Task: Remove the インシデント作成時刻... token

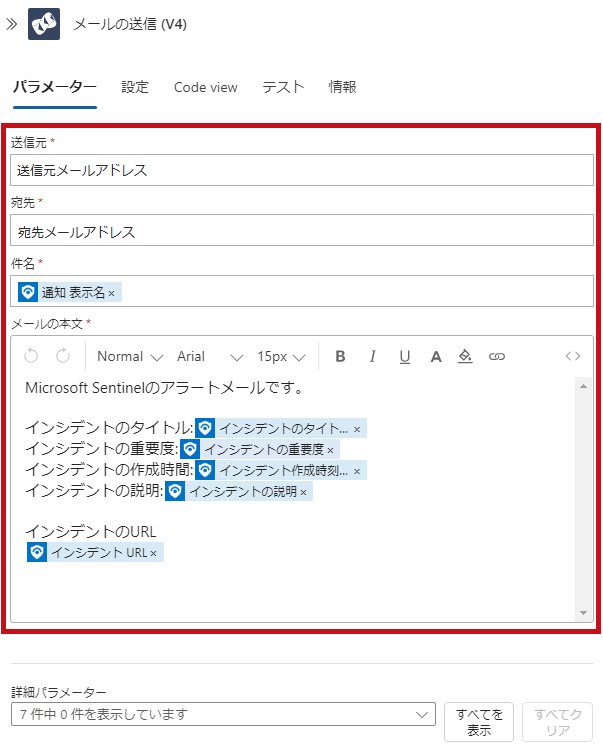Action: [x=357, y=472]
